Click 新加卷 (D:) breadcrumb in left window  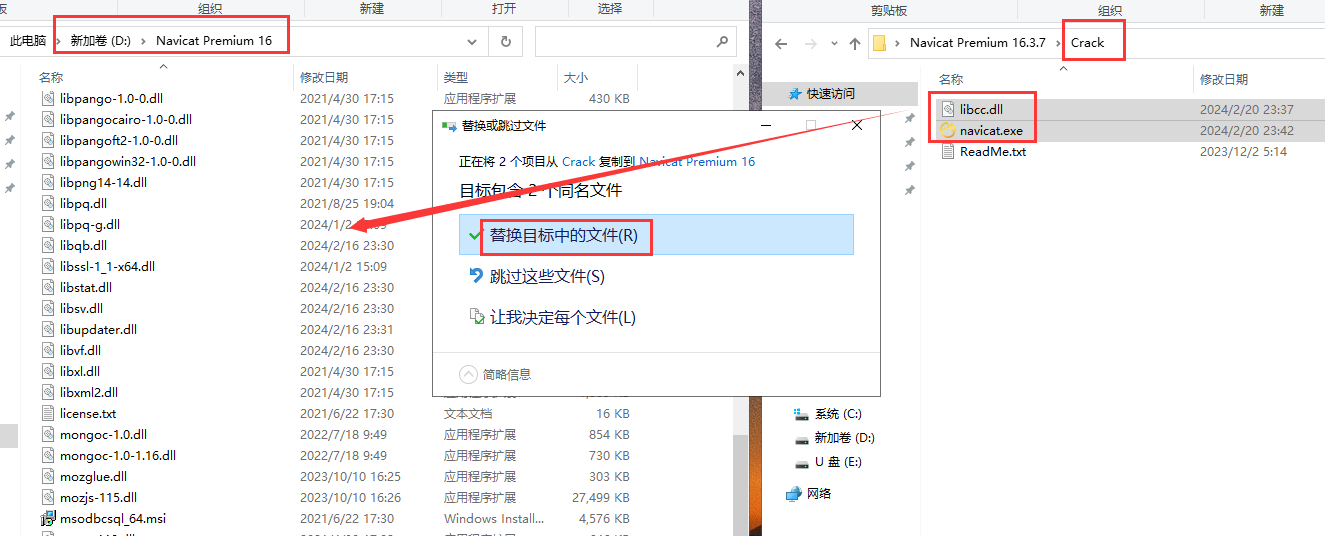(101, 41)
